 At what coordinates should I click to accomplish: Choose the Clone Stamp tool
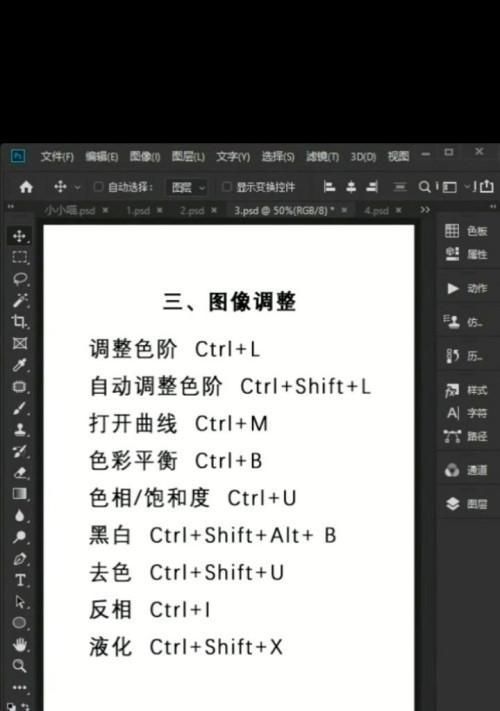19,429
